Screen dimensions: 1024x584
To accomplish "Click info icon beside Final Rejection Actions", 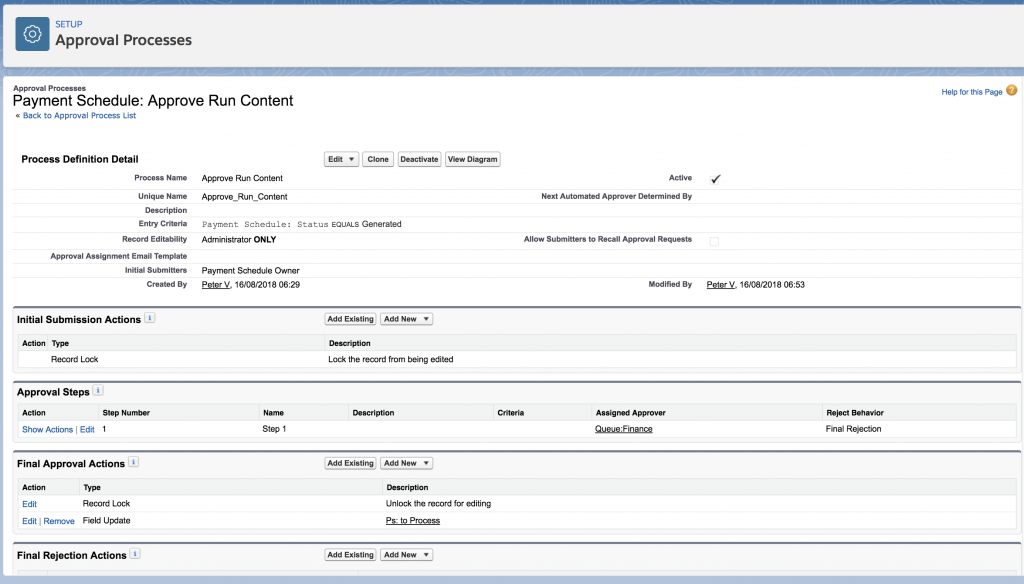I will pos(136,554).
